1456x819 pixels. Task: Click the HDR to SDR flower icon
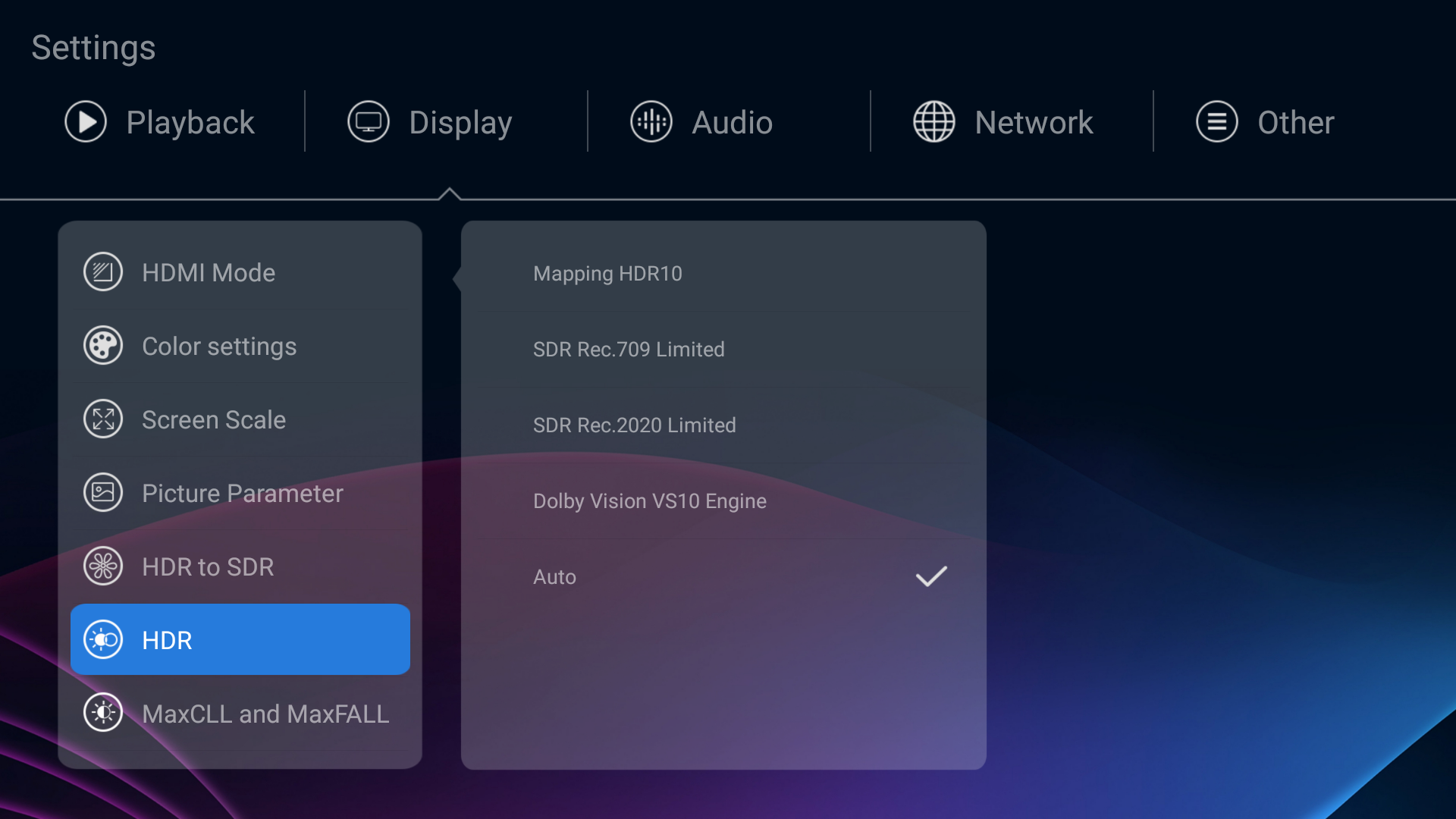pyautogui.click(x=103, y=566)
